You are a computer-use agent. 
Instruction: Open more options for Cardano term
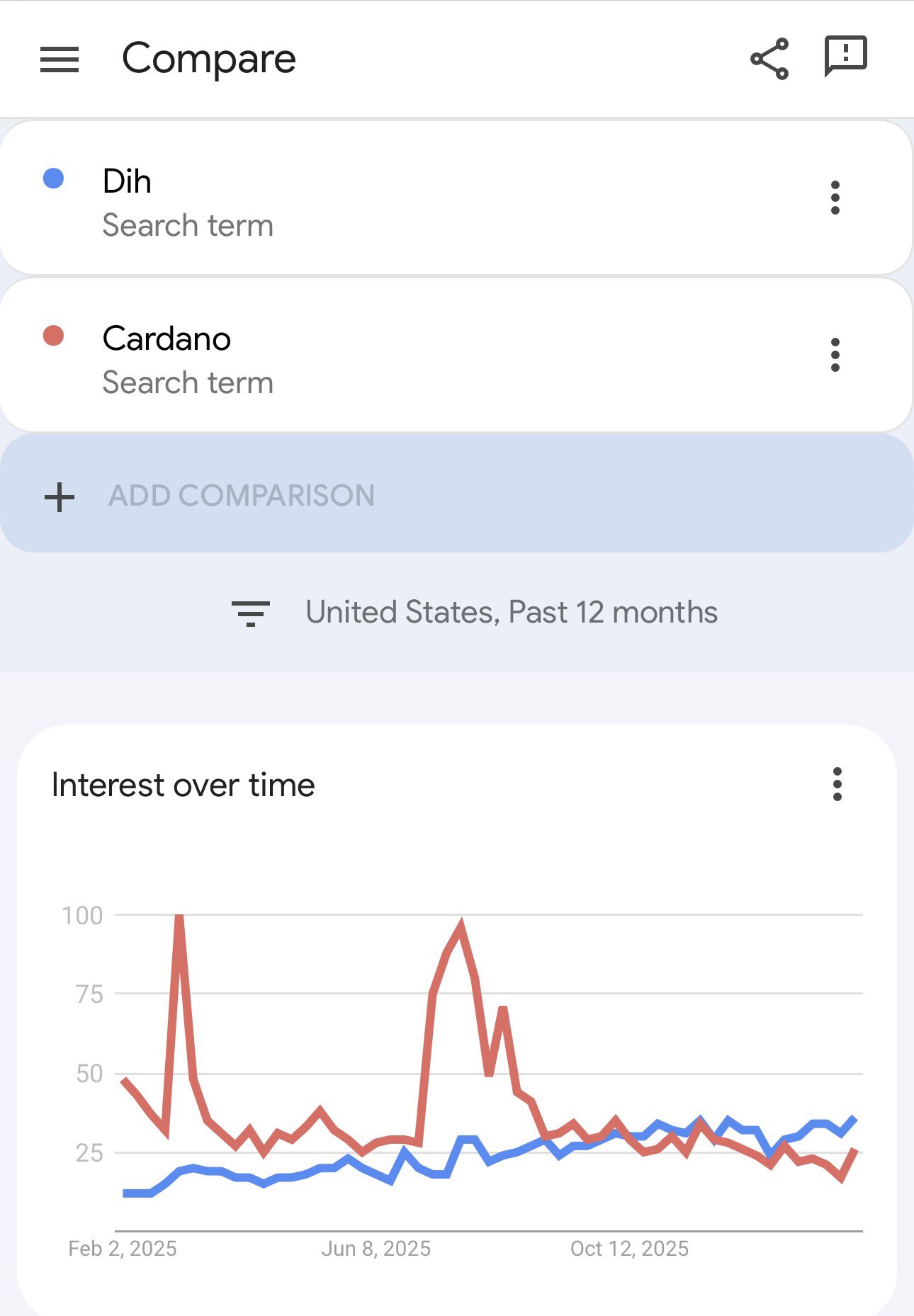point(835,355)
